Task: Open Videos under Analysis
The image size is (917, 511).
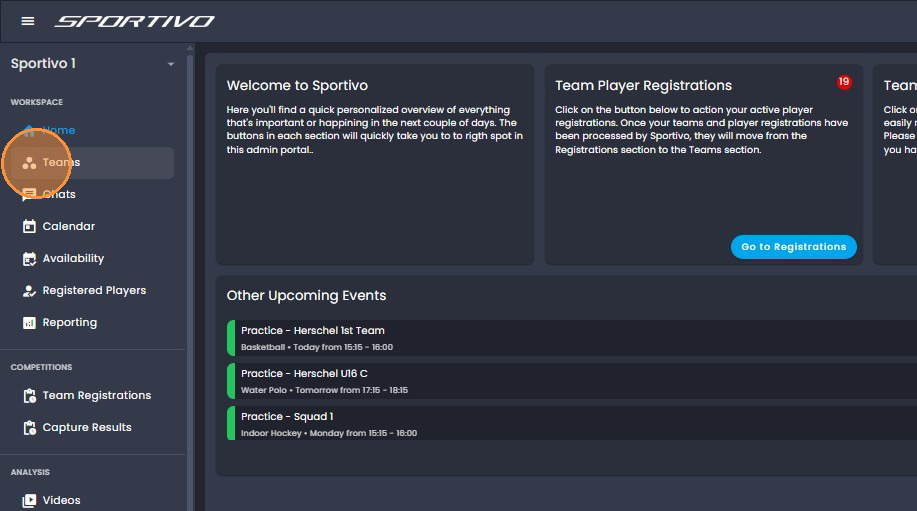Action: point(92,500)
